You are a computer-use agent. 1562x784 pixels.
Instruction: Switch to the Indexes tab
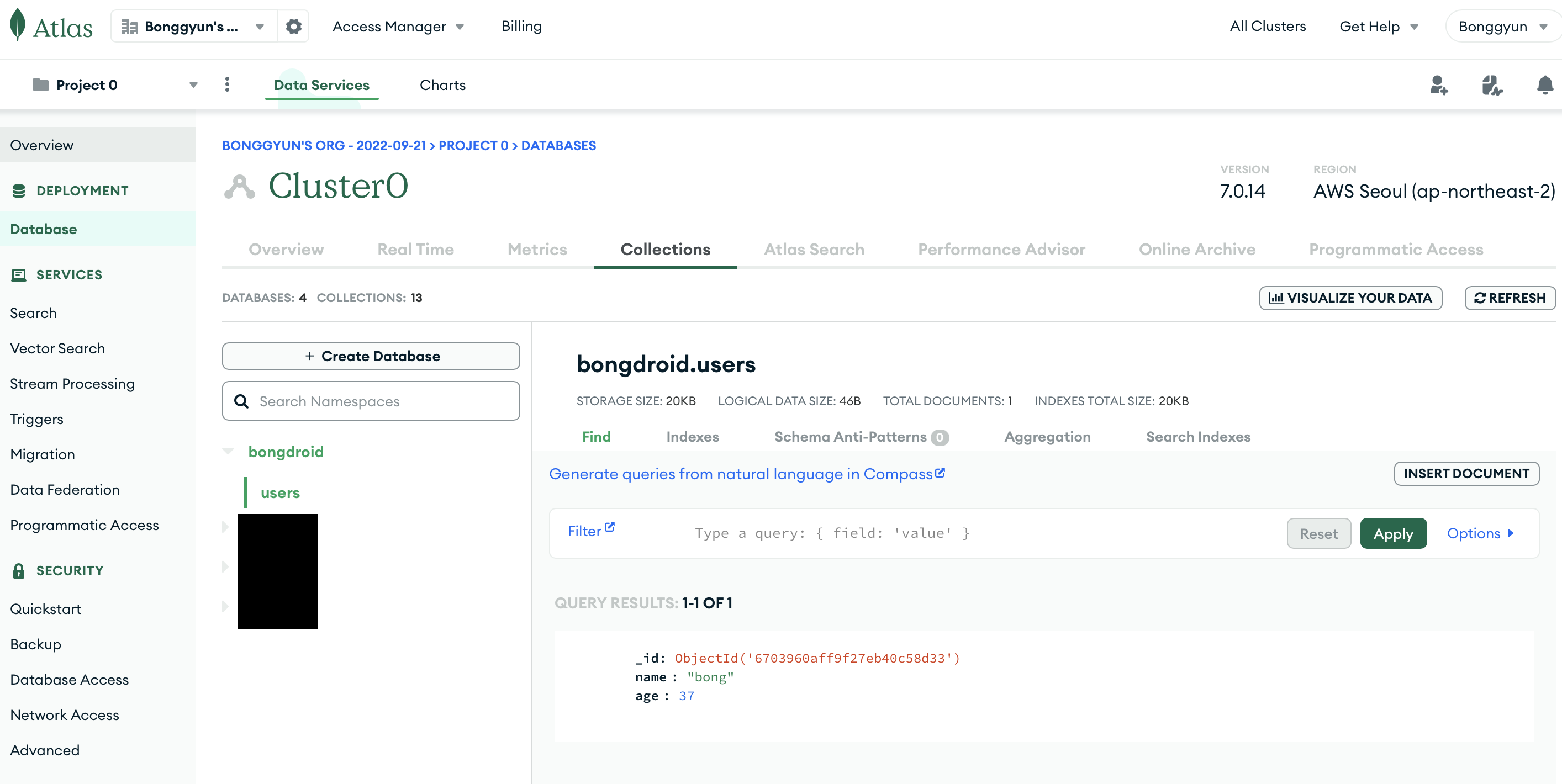tap(693, 437)
